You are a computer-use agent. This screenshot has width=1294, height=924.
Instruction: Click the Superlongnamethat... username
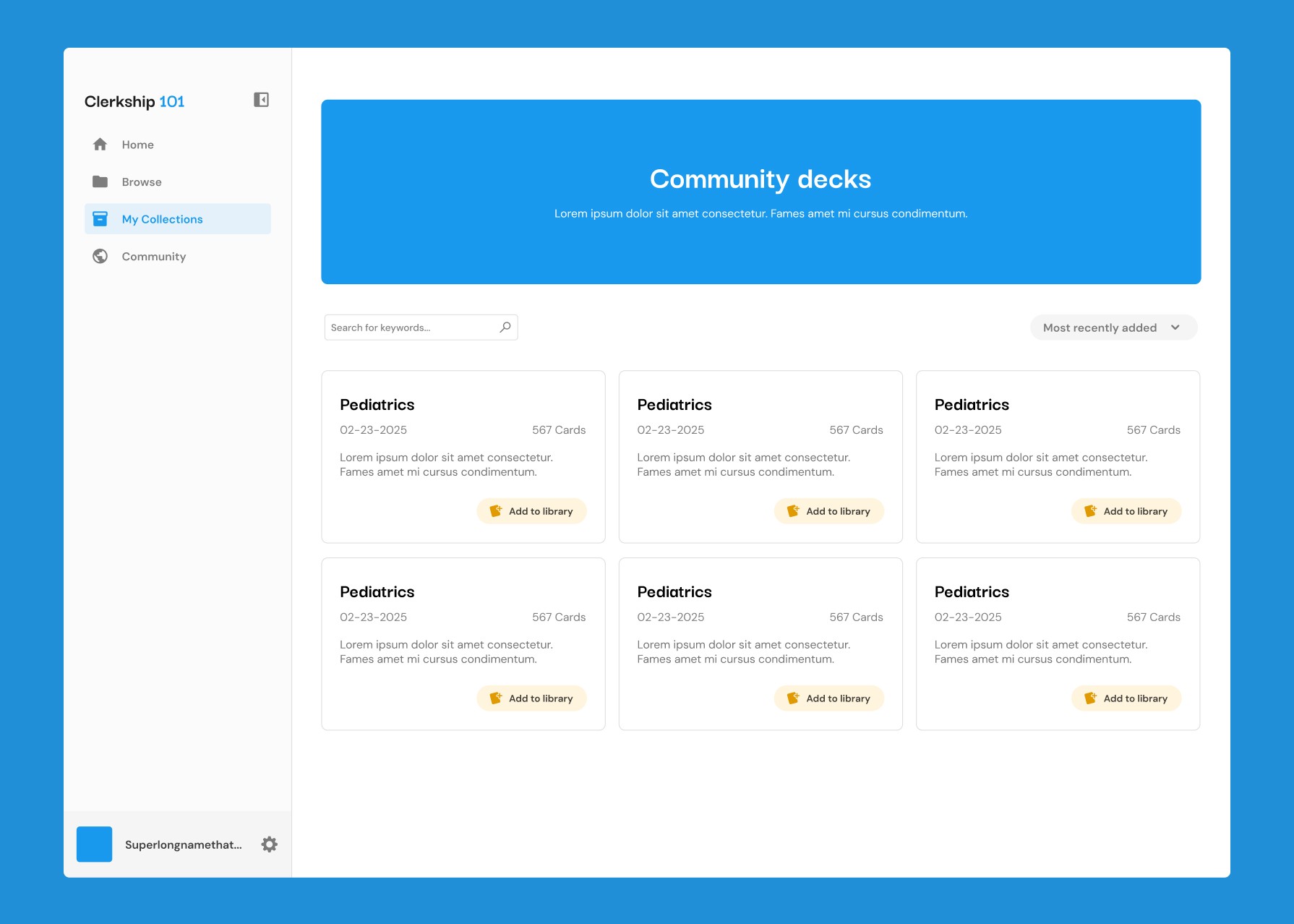click(x=184, y=844)
